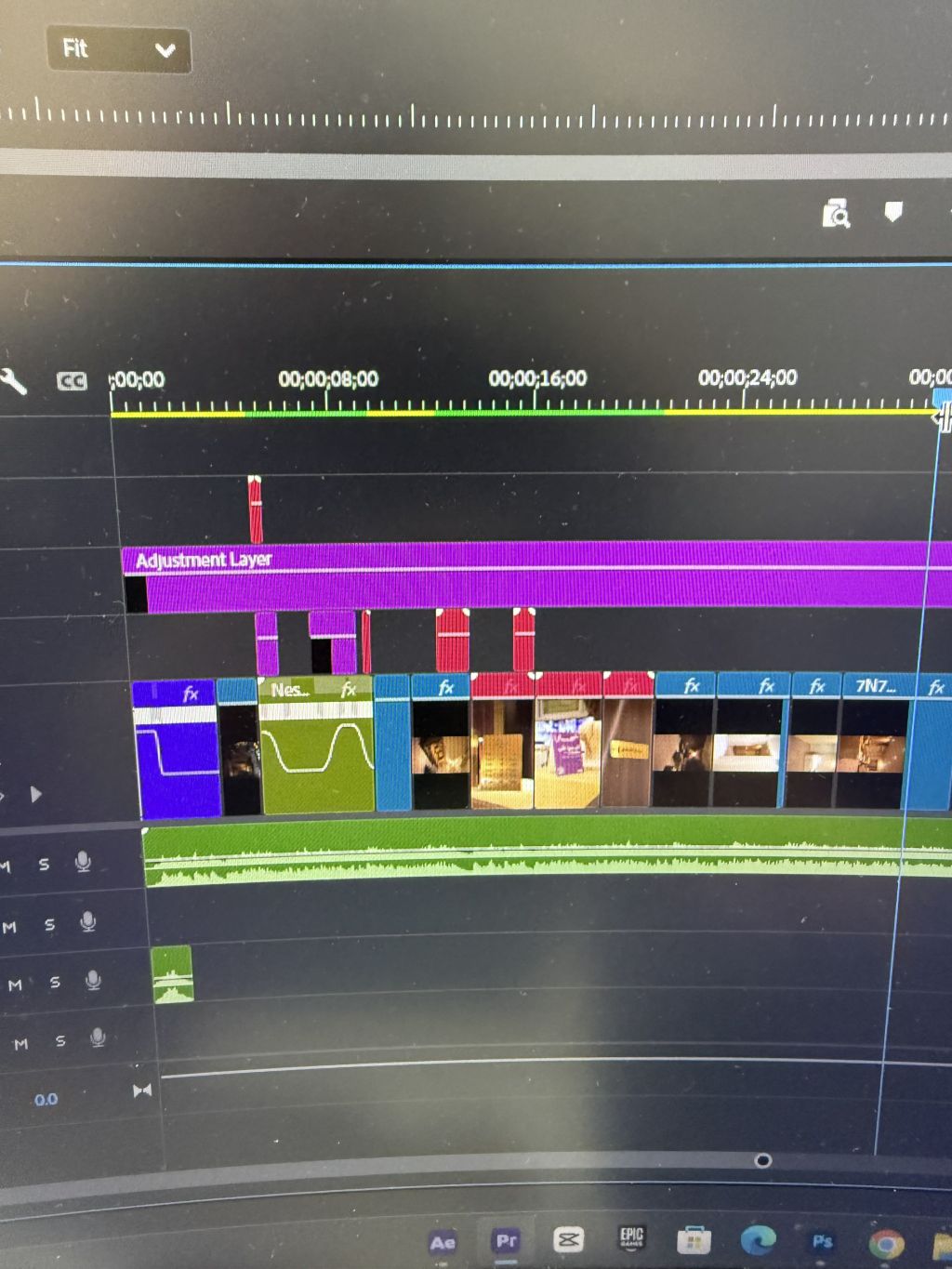Click the blue playhead handle on ruler
This screenshot has width=952, height=1269.
(x=942, y=398)
